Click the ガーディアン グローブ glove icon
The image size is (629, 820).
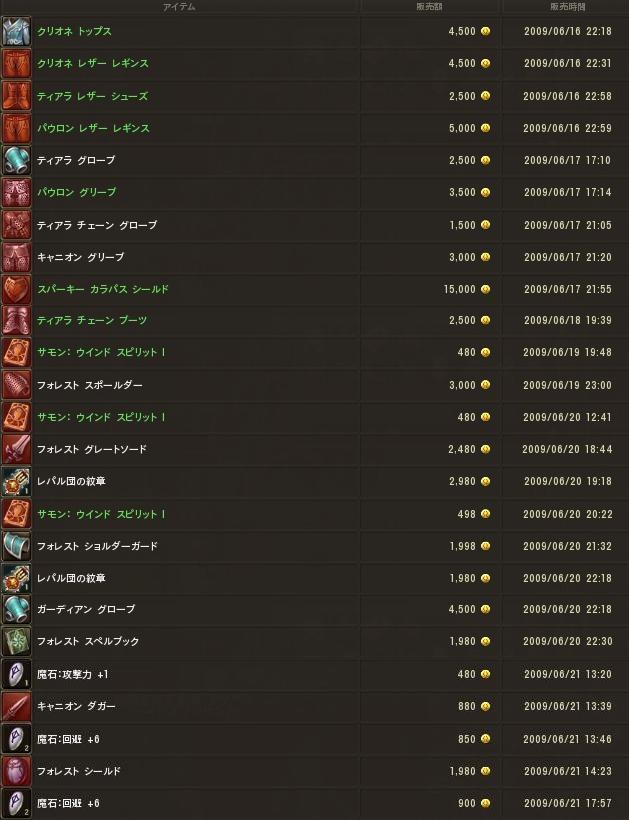tap(16, 609)
